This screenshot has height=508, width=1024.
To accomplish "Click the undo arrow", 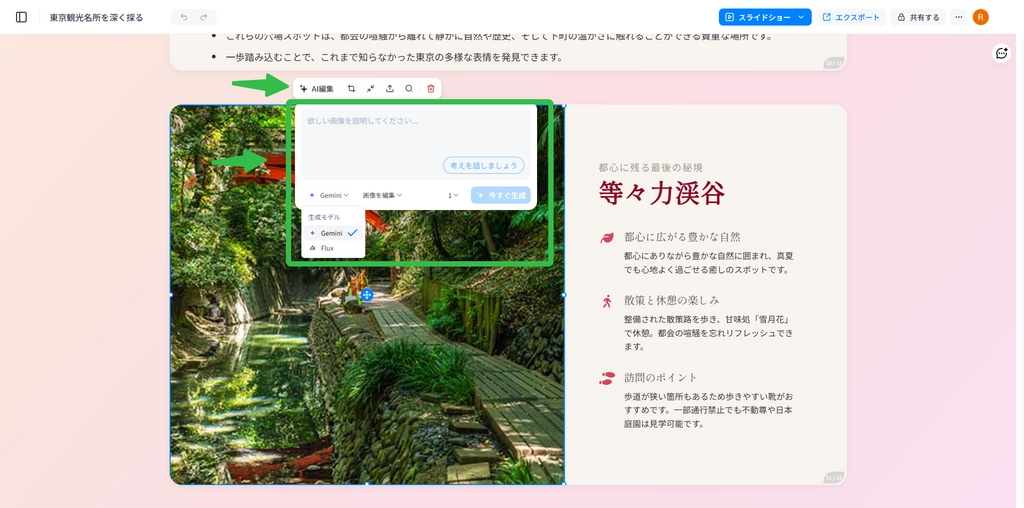I will [183, 17].
